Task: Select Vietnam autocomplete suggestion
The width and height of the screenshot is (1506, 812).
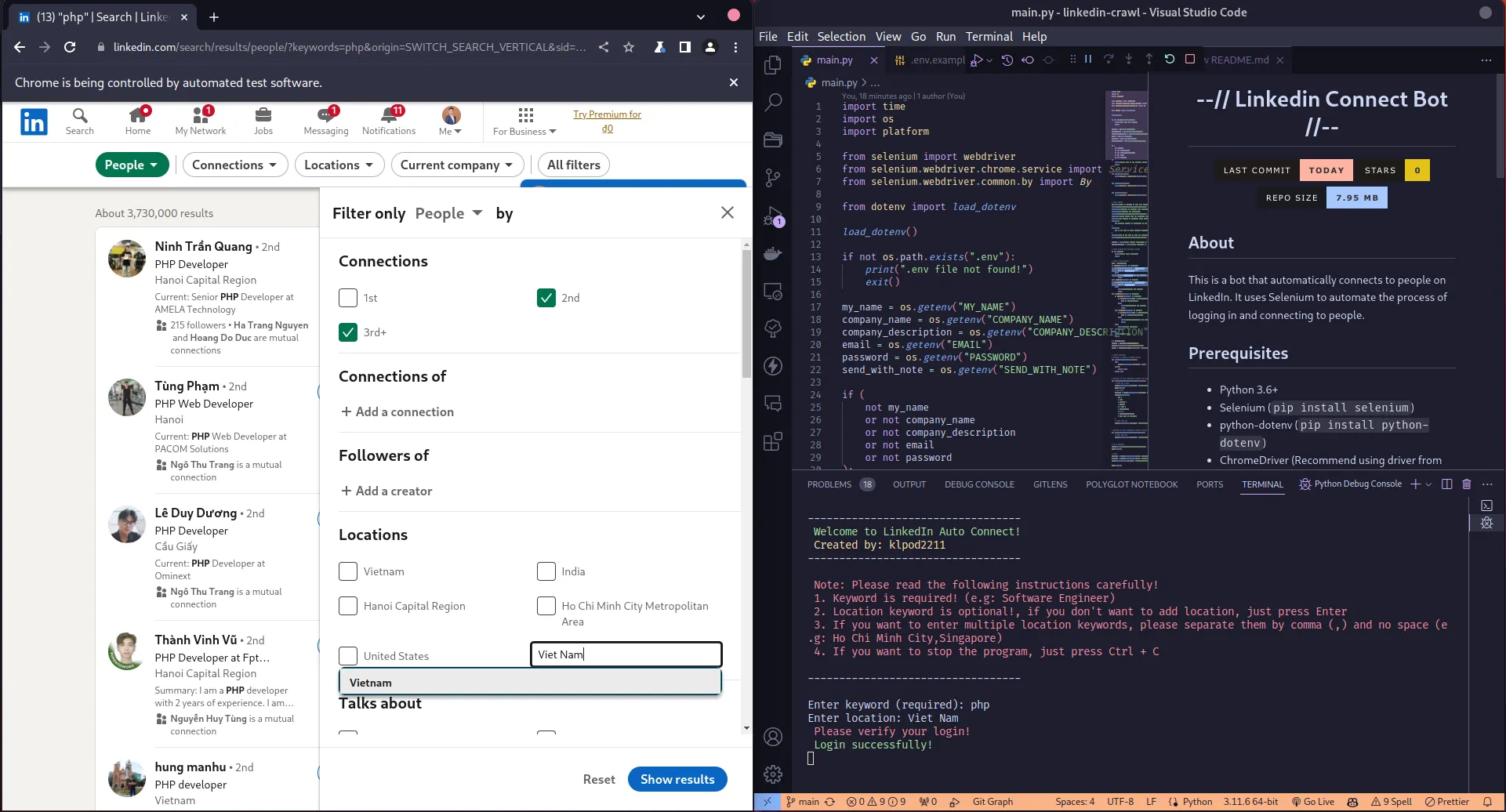Action: [530, 683]
